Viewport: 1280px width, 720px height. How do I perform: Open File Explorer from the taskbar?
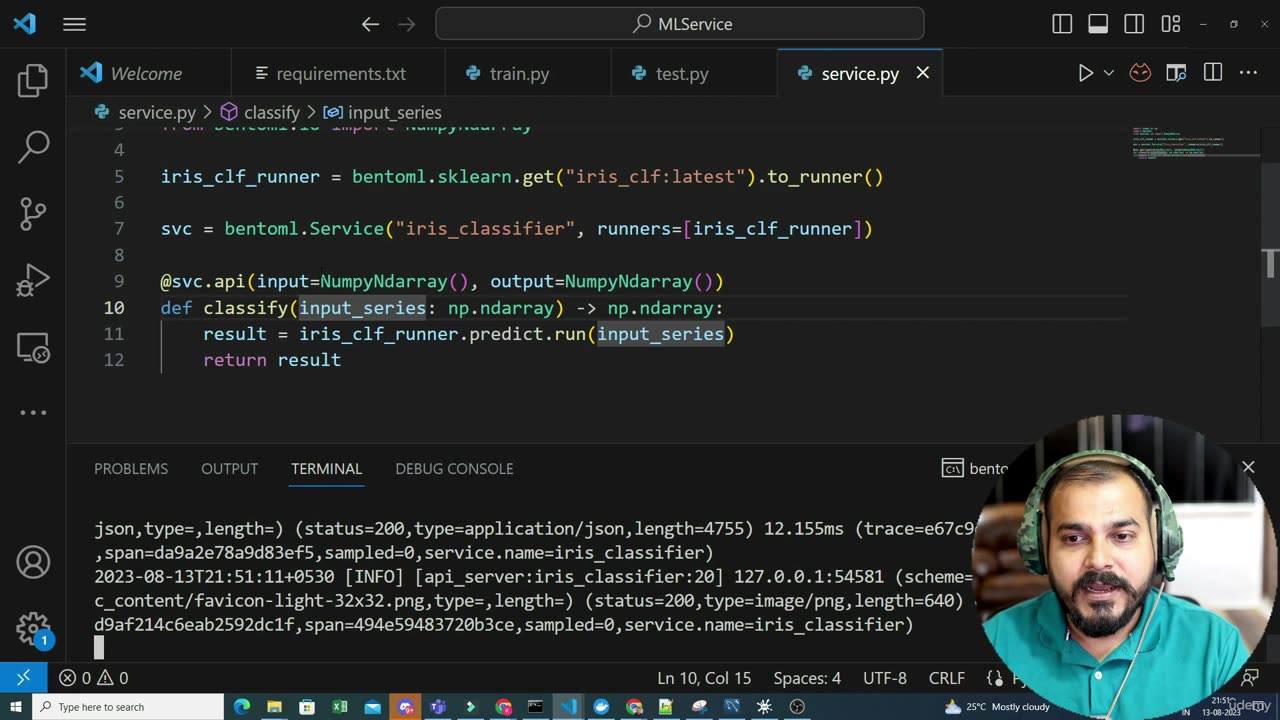coord(274,707)
